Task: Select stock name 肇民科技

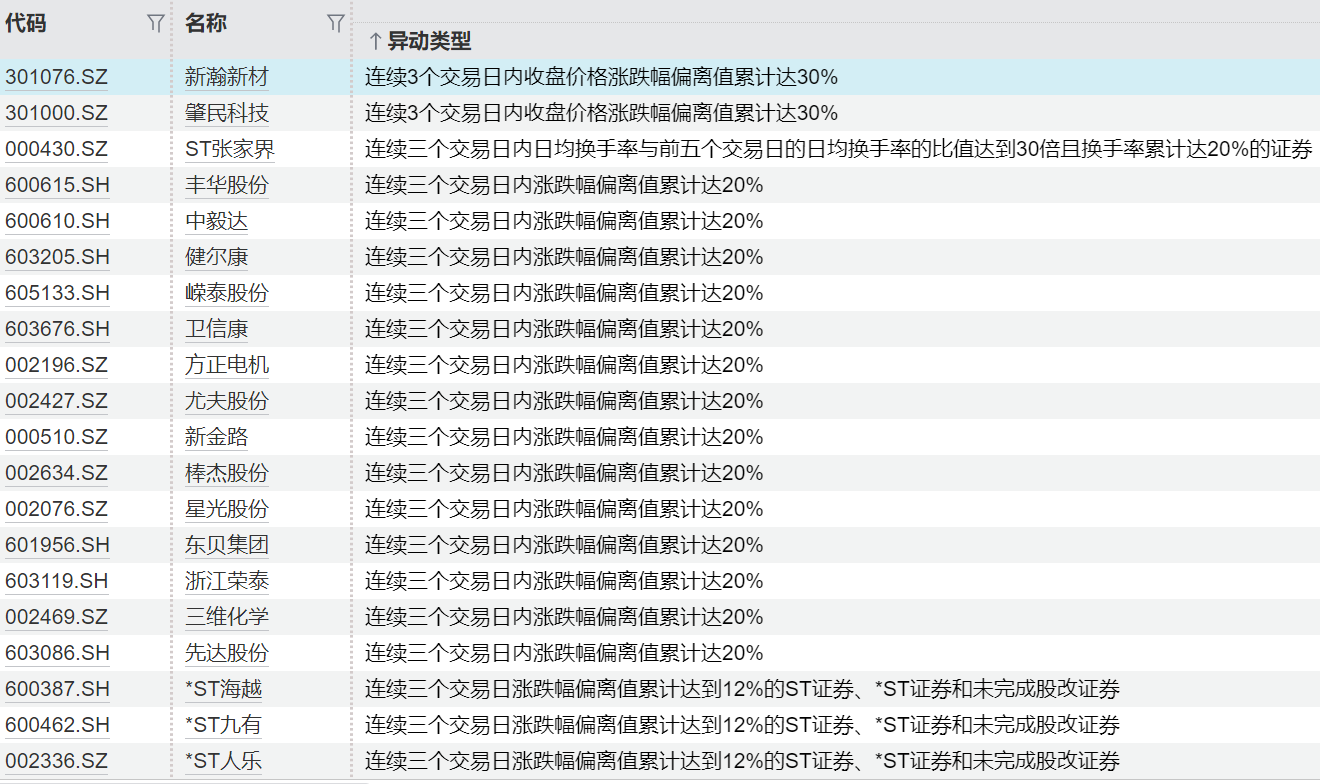Action: tap(227, 113)
